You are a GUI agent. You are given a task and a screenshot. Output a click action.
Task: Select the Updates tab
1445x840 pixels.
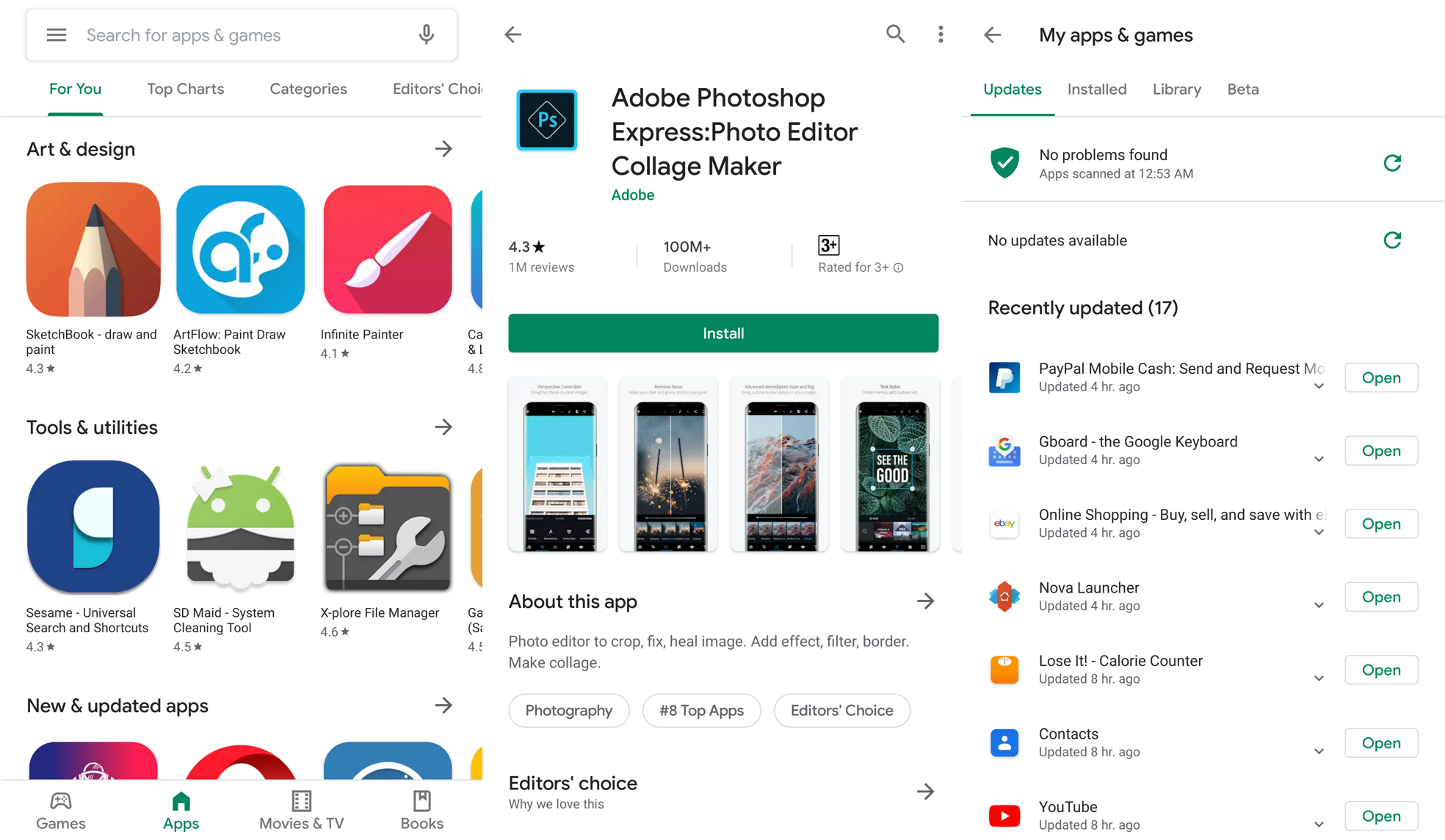tap(1013, 89)
